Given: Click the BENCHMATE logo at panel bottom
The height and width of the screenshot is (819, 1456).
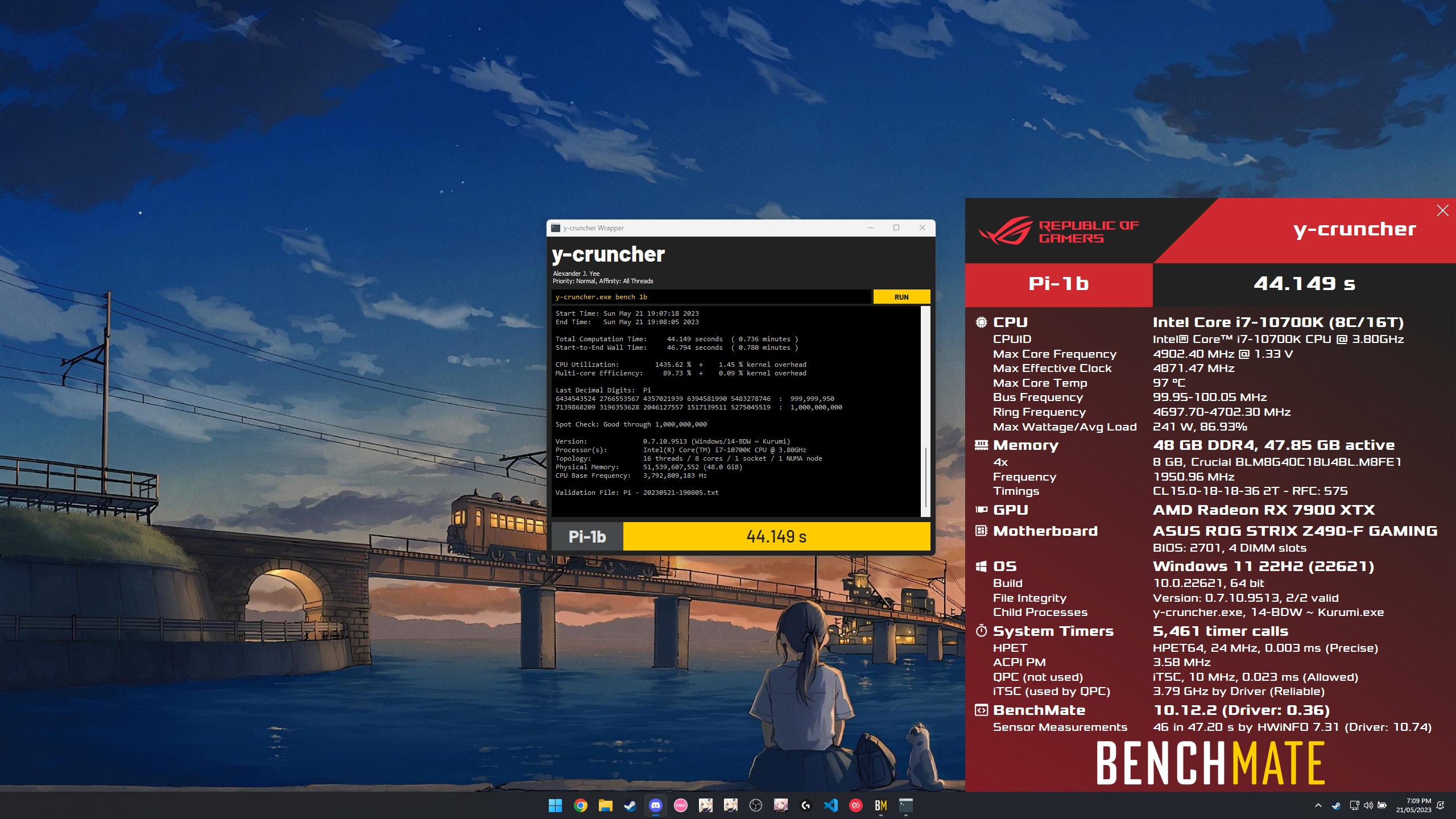Looking at the screenshot, I should click(1210, 763).
